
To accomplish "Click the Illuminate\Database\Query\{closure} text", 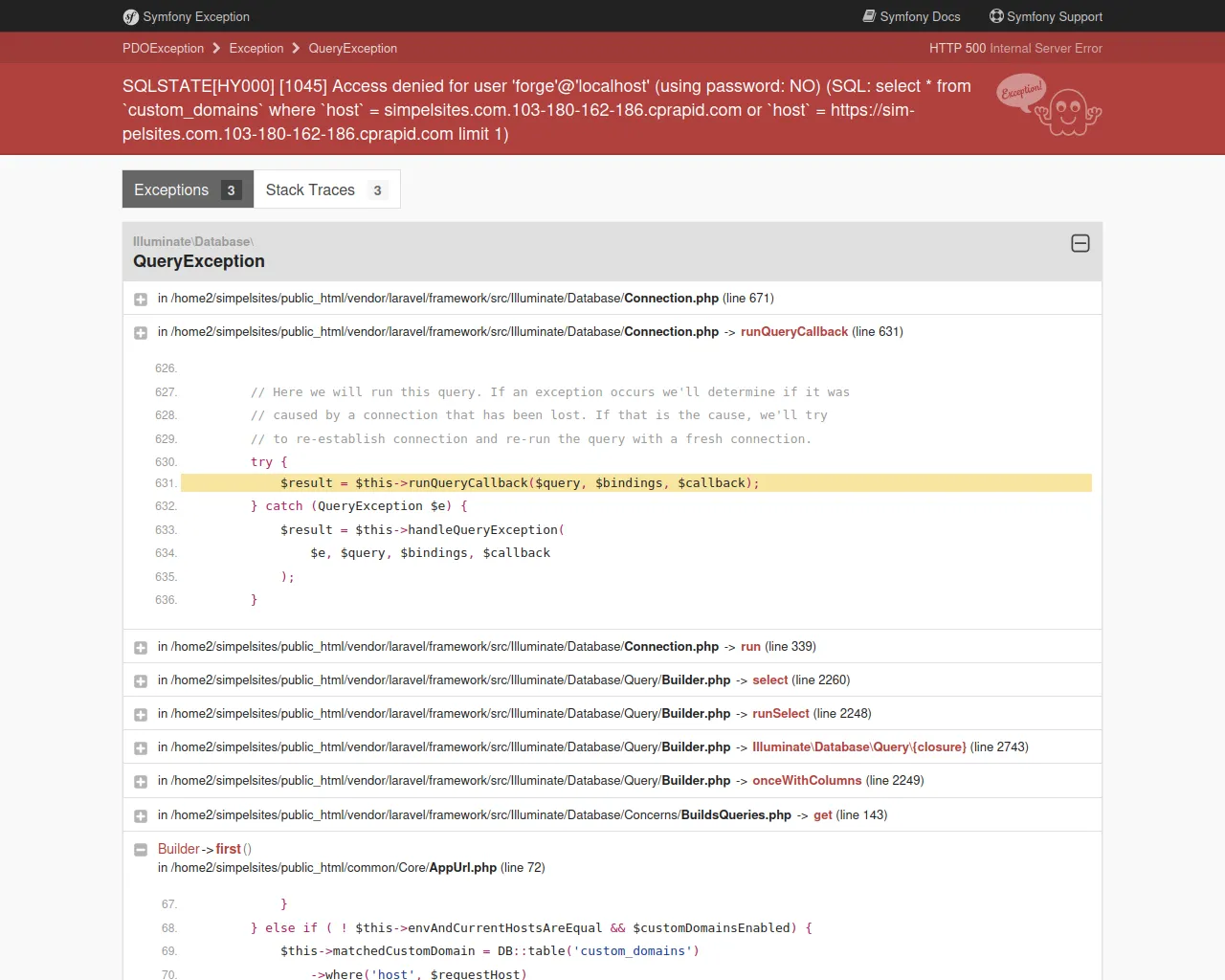I will click(859, 746).
